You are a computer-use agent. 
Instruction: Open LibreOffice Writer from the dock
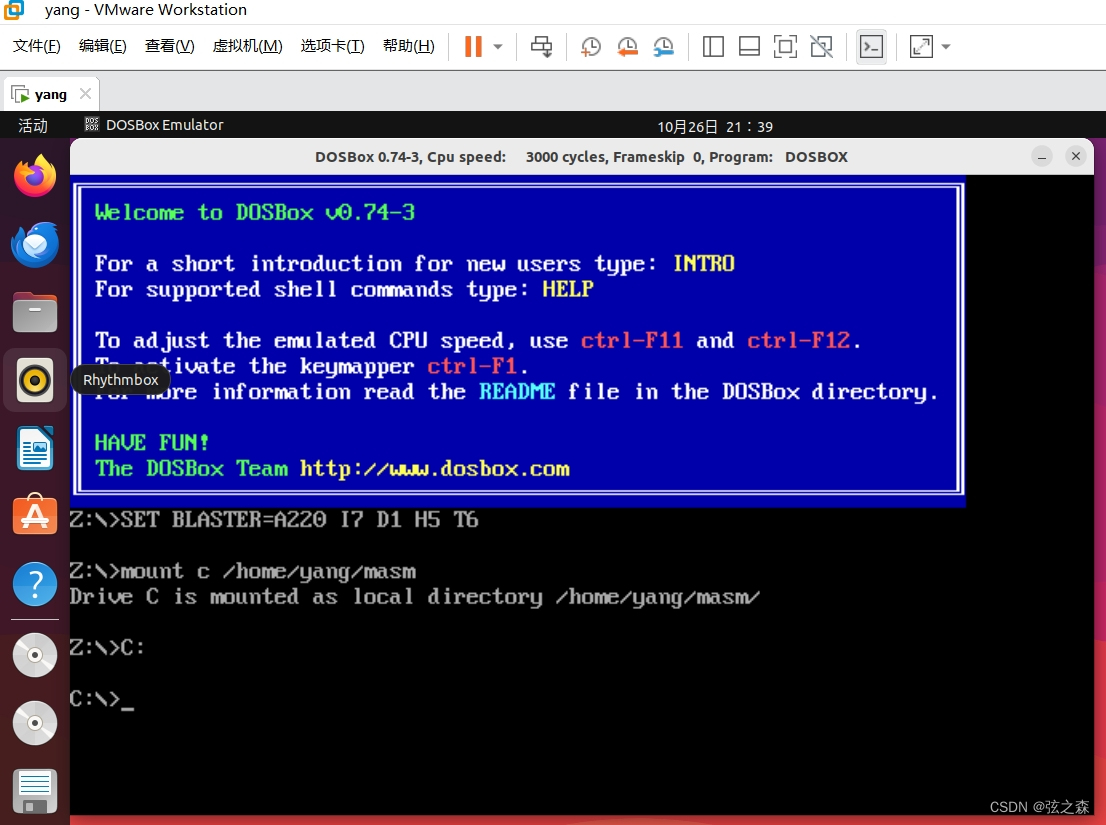(35, 448)
